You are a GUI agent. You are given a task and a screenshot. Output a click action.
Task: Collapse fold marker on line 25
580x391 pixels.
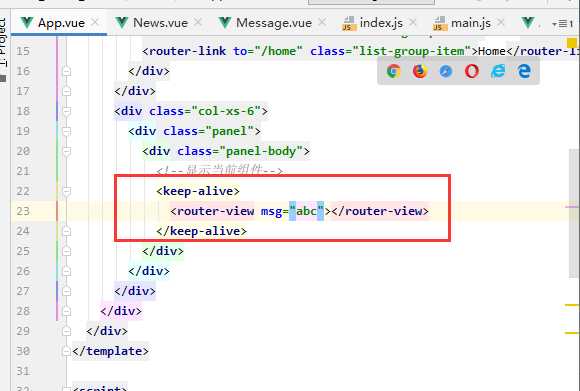[67, 251]
